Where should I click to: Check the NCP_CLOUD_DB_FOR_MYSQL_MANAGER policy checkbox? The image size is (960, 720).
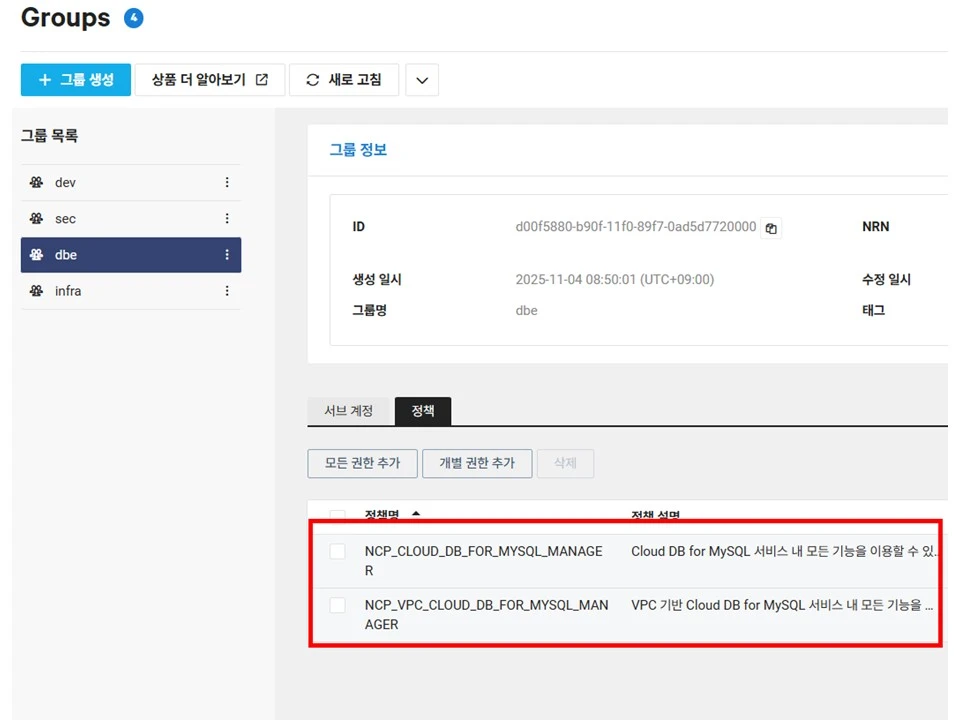(x=337, y=551)
